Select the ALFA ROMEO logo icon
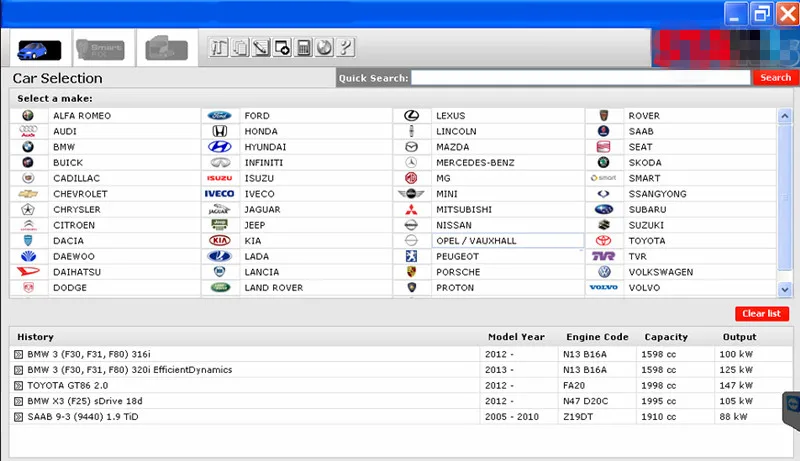This screenshot has height=461, width=800. [x=28, y=115]
